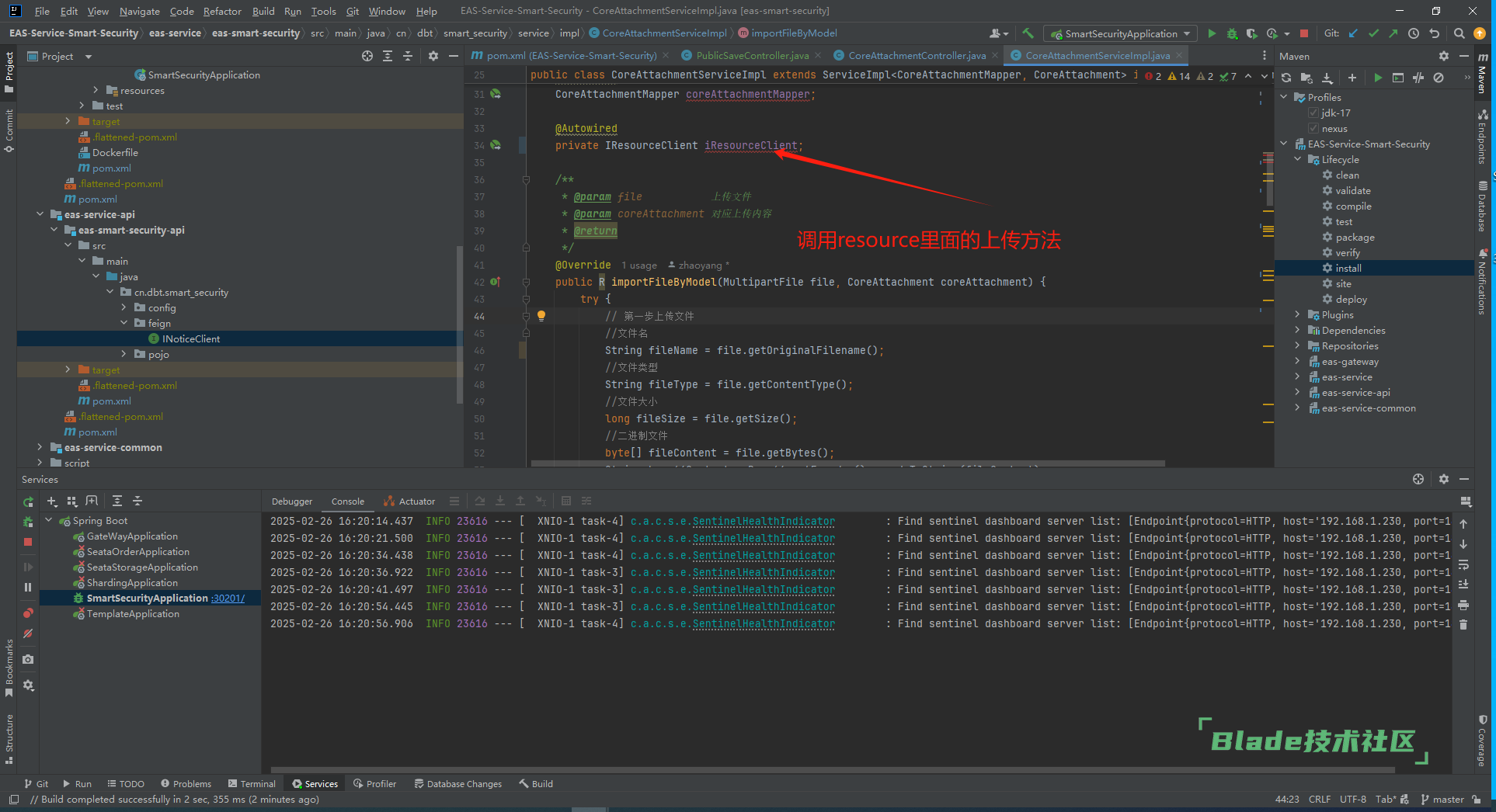Image resolution: width=1496 pixels, height=812 pixels.
Task: Open the Actuator tab in Services
Action: (409, 501)
